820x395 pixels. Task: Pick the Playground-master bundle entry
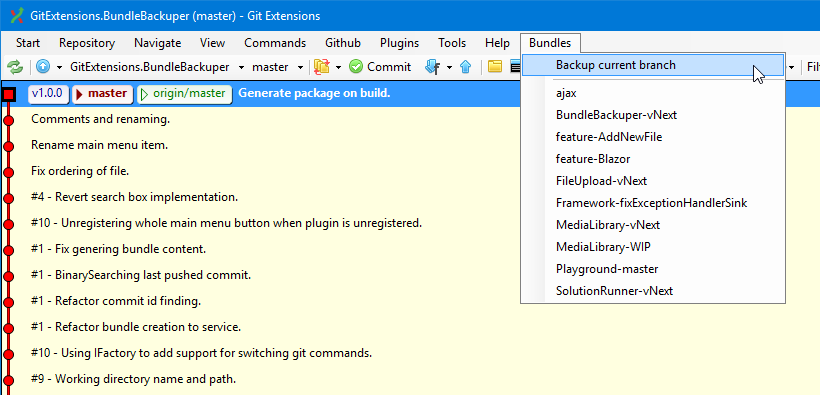(653, 268)
